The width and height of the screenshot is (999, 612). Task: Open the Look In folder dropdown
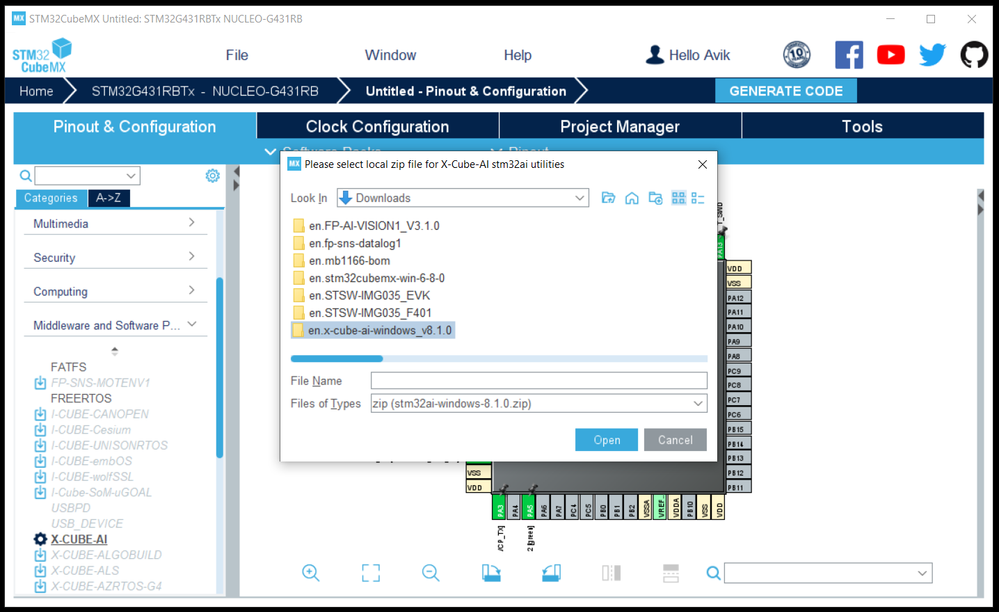(580, 198)
